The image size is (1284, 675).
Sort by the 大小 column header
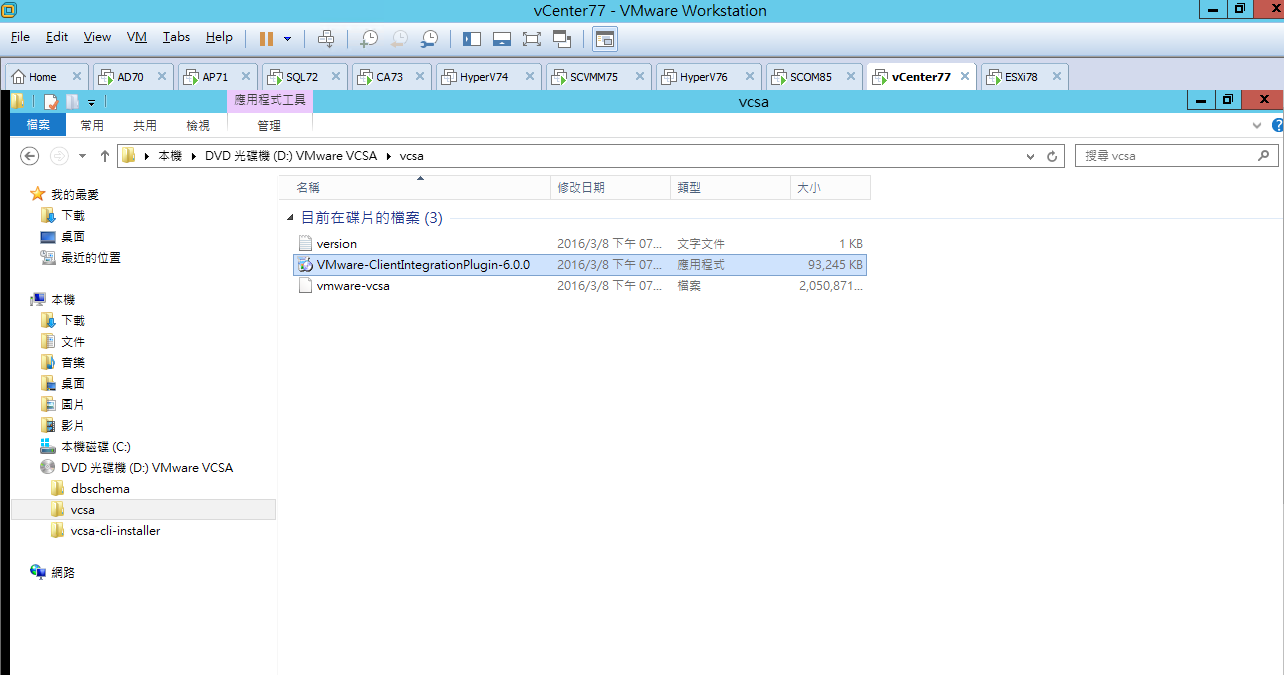(830, 187)
